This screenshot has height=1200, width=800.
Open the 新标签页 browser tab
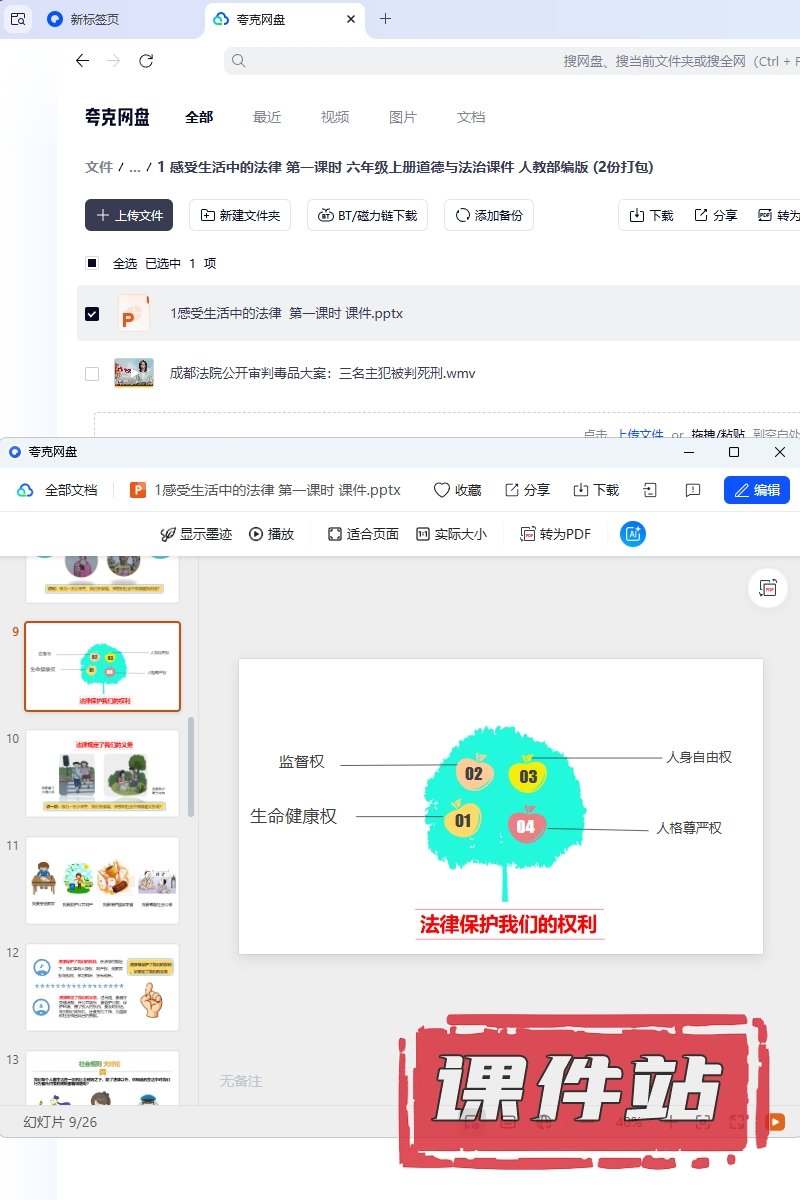pos(94,19)
